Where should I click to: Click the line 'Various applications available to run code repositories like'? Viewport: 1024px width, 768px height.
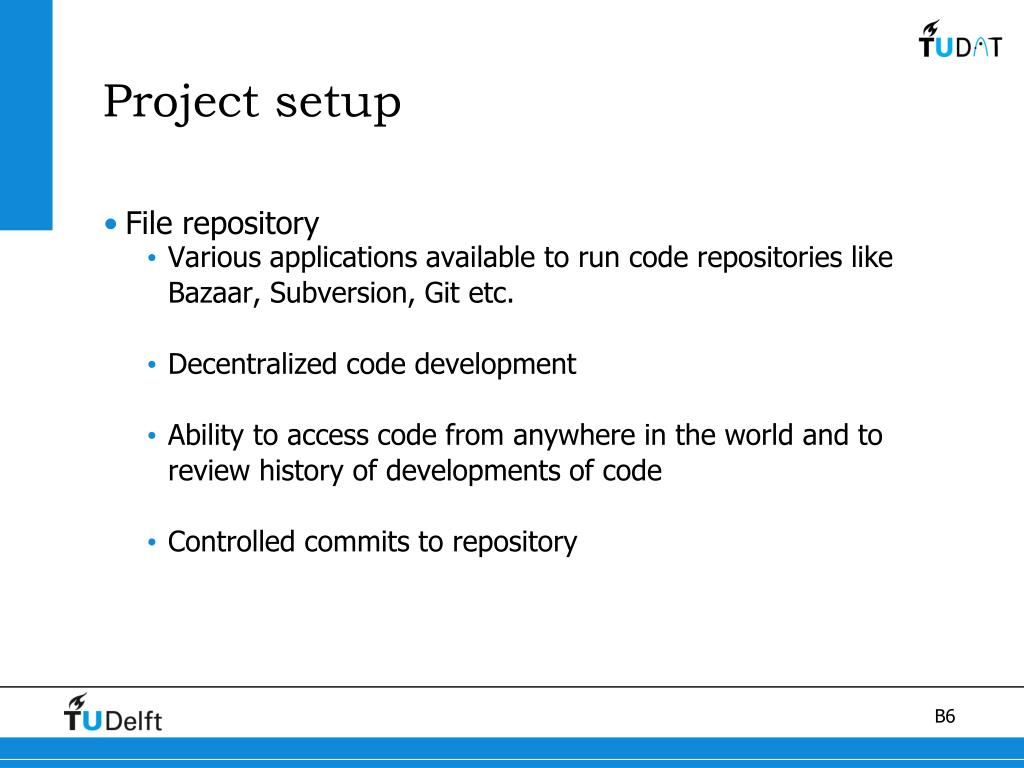pos(530,257)
